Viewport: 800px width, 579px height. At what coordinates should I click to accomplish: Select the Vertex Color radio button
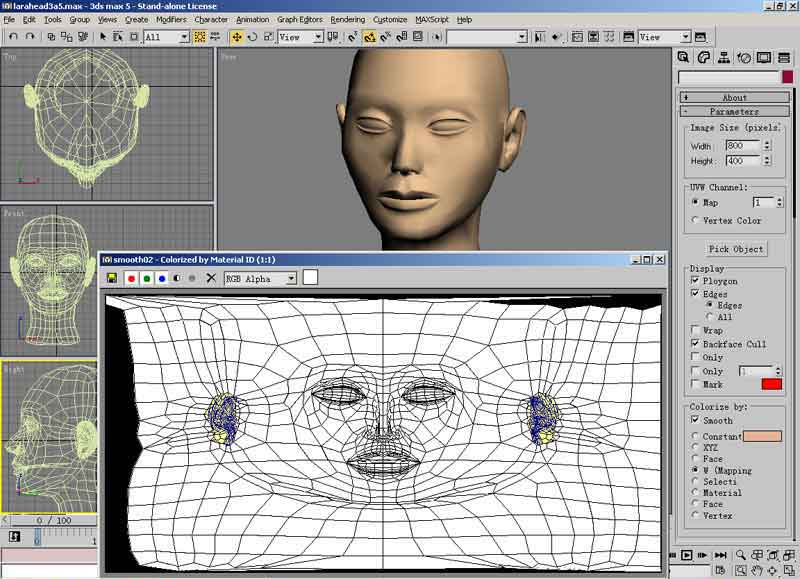pyautogui.click(x=696, y=220)
